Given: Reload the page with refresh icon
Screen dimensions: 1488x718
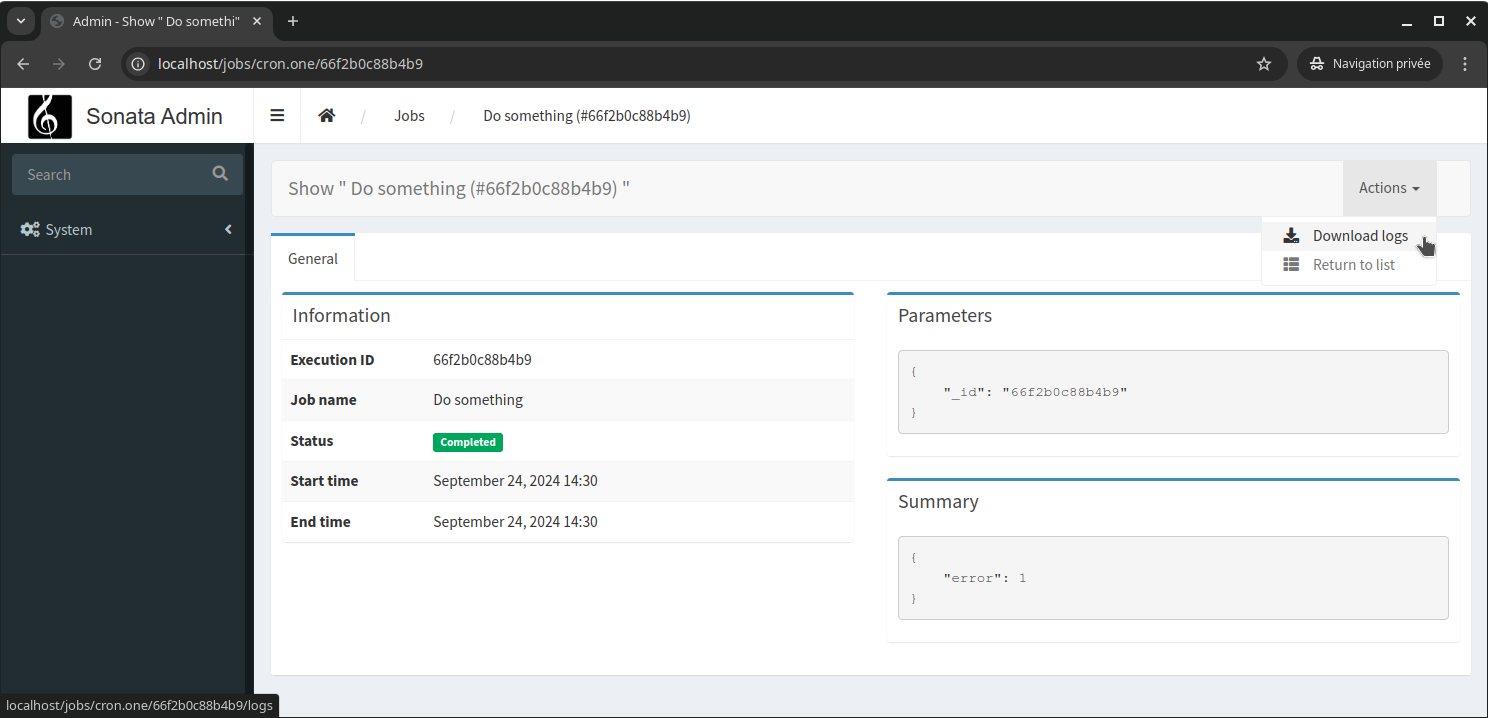Looking at the screenshot, I should [x=95, y=64].
